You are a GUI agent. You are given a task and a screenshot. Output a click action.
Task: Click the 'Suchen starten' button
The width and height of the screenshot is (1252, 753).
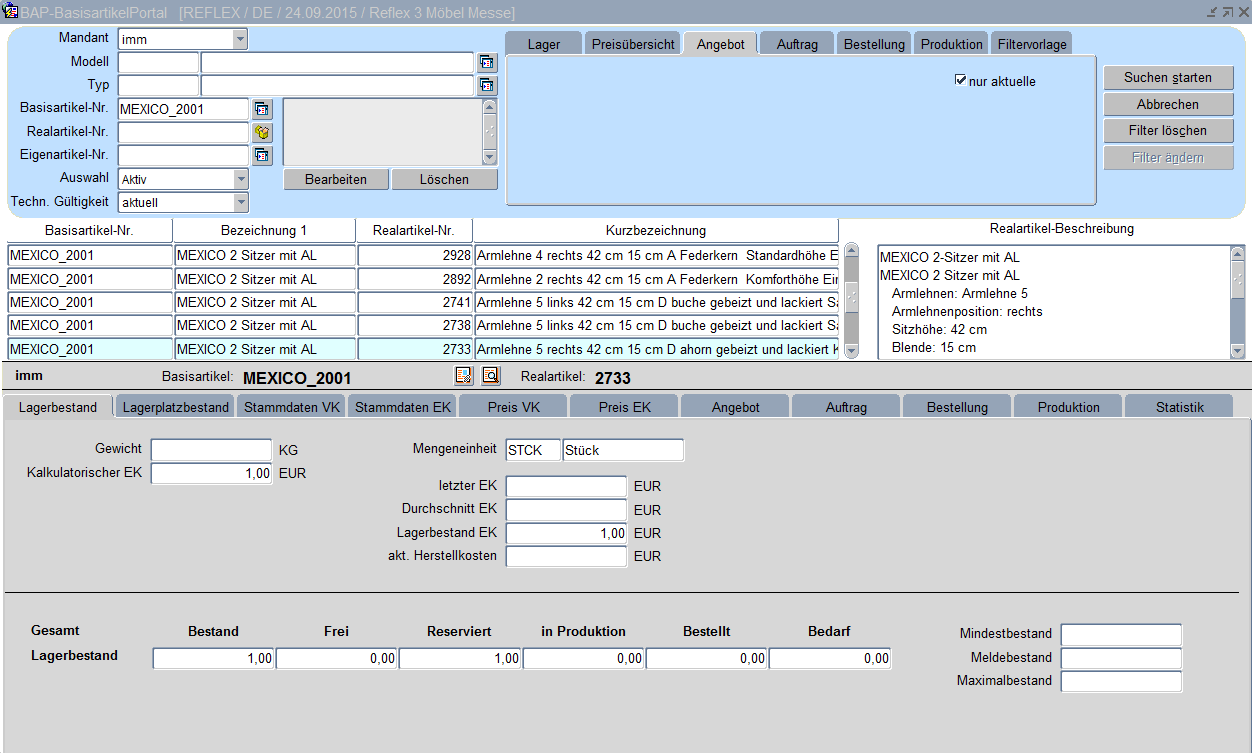point(1167,78)
